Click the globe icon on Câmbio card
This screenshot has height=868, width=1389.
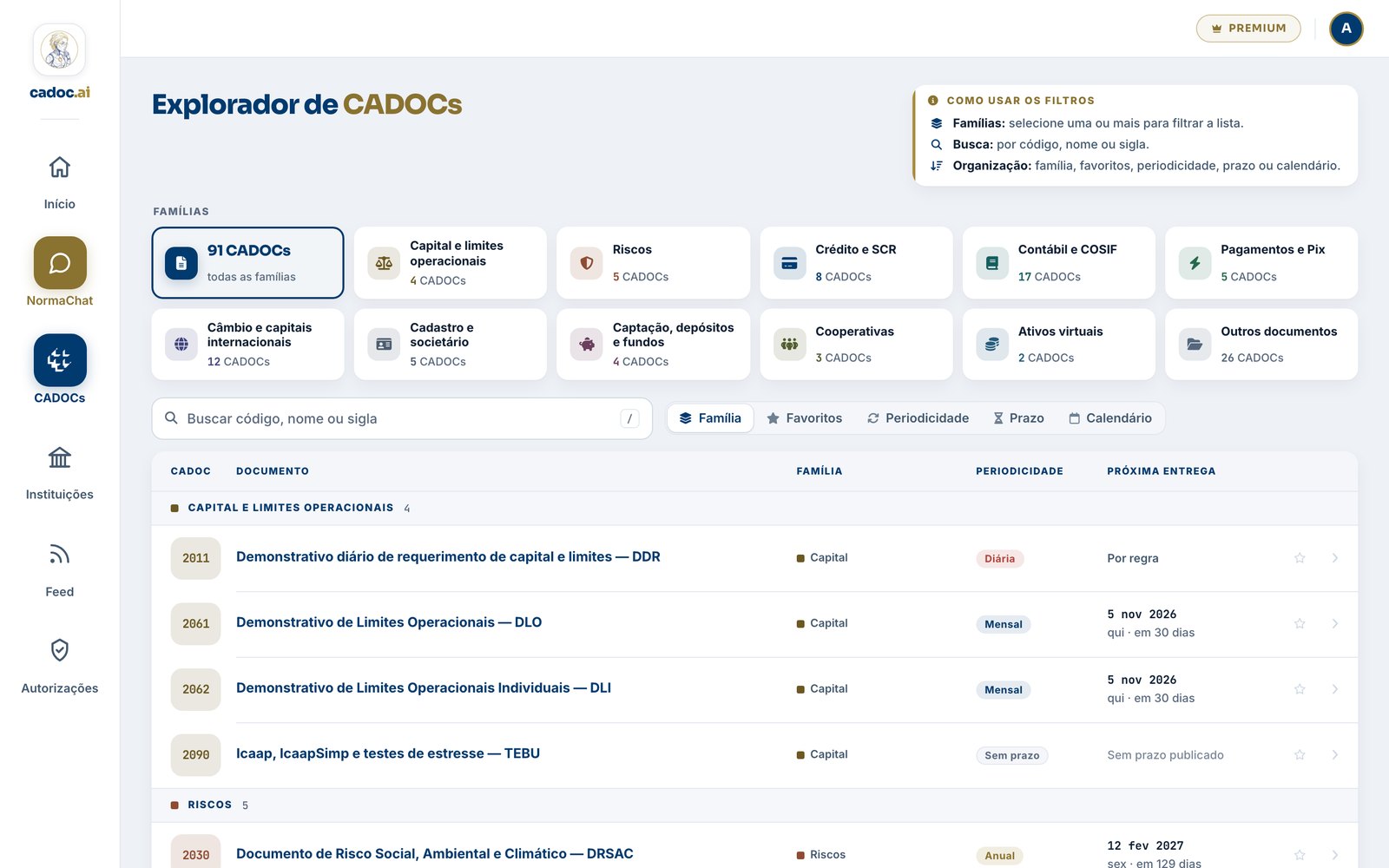(181, 345)
